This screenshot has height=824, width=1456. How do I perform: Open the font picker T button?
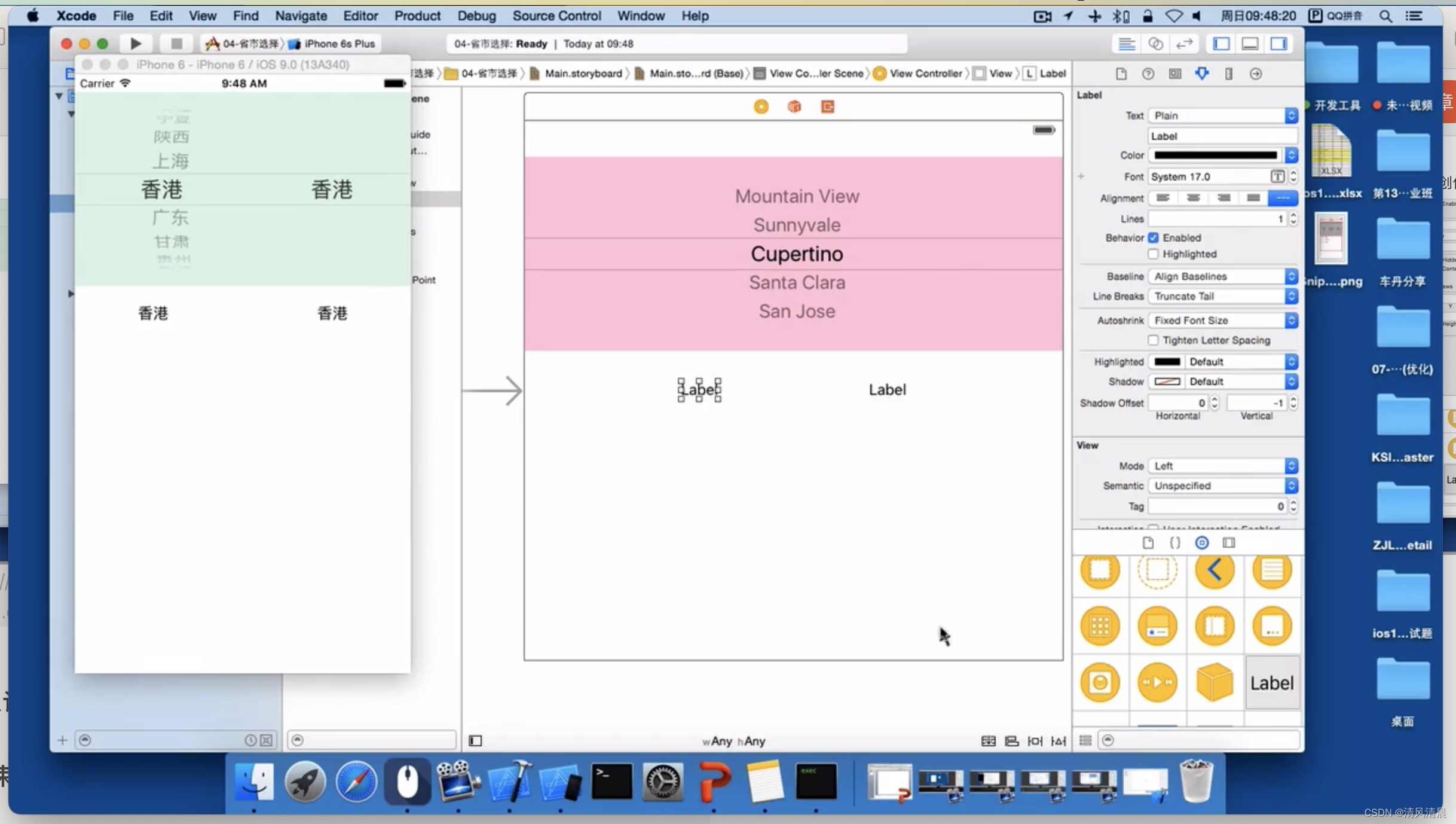1277,176
